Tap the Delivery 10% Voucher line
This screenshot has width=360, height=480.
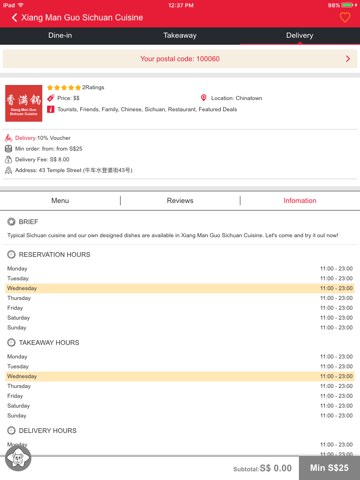[43, 138]
